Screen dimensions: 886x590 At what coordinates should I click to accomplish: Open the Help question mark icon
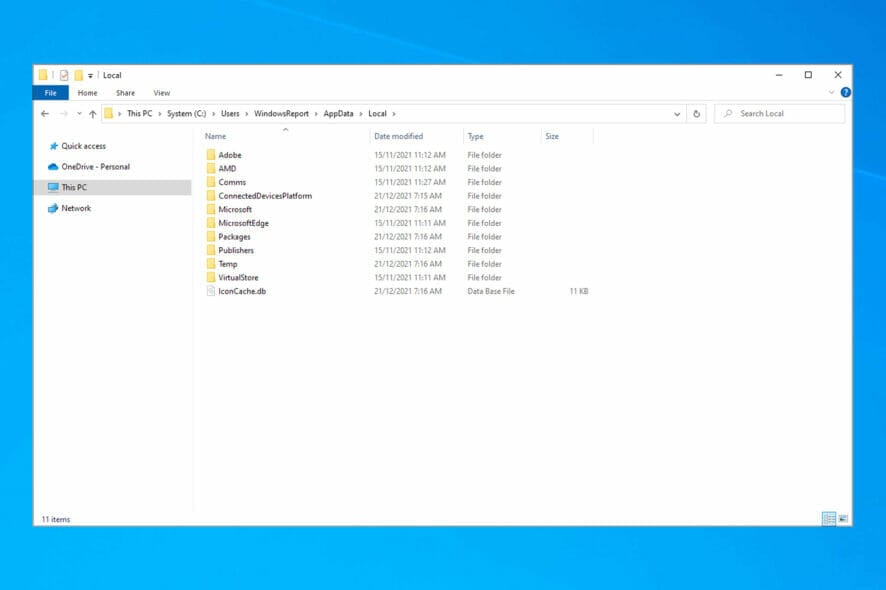845,93
